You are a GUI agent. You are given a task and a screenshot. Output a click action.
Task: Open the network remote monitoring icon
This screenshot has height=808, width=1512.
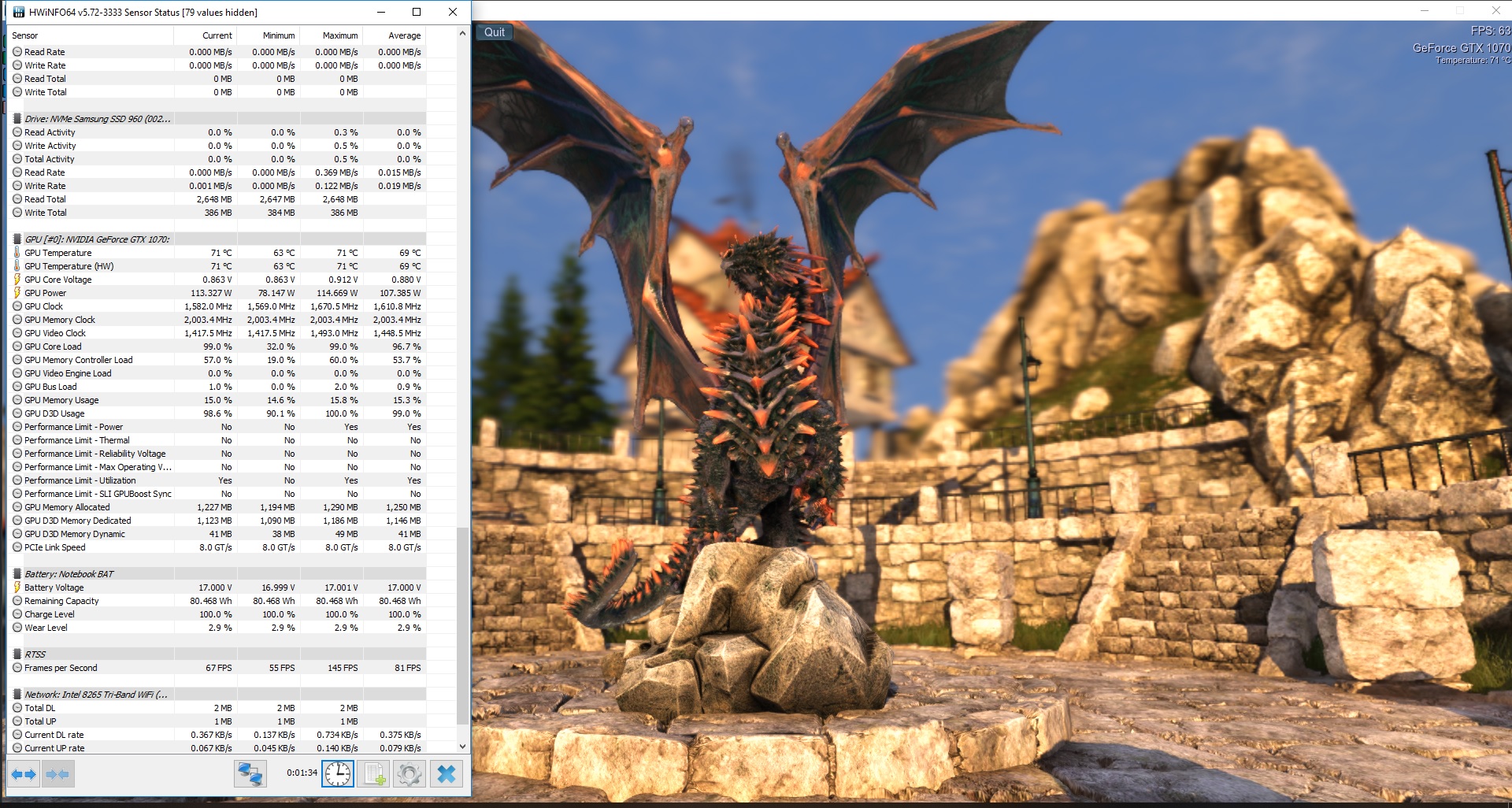point(250,774)
